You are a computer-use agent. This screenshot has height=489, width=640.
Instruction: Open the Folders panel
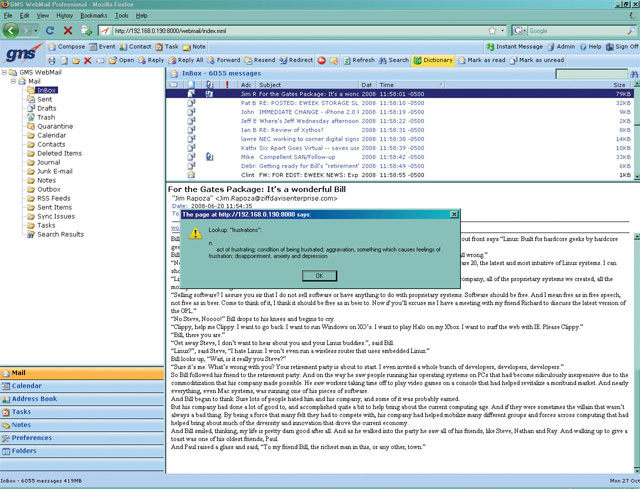point(82,451)
